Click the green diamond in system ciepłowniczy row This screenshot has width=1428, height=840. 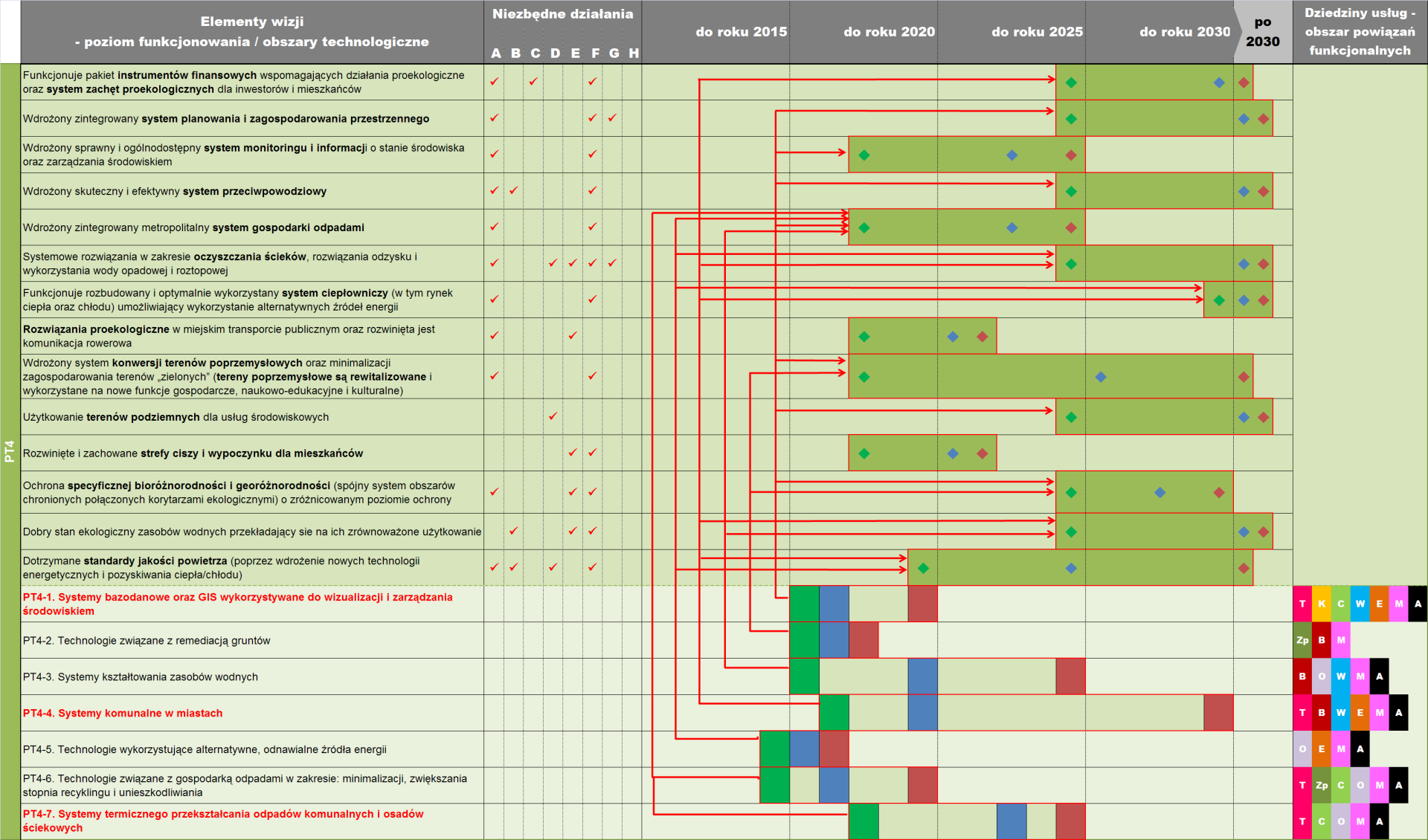tap(1219, 300)
